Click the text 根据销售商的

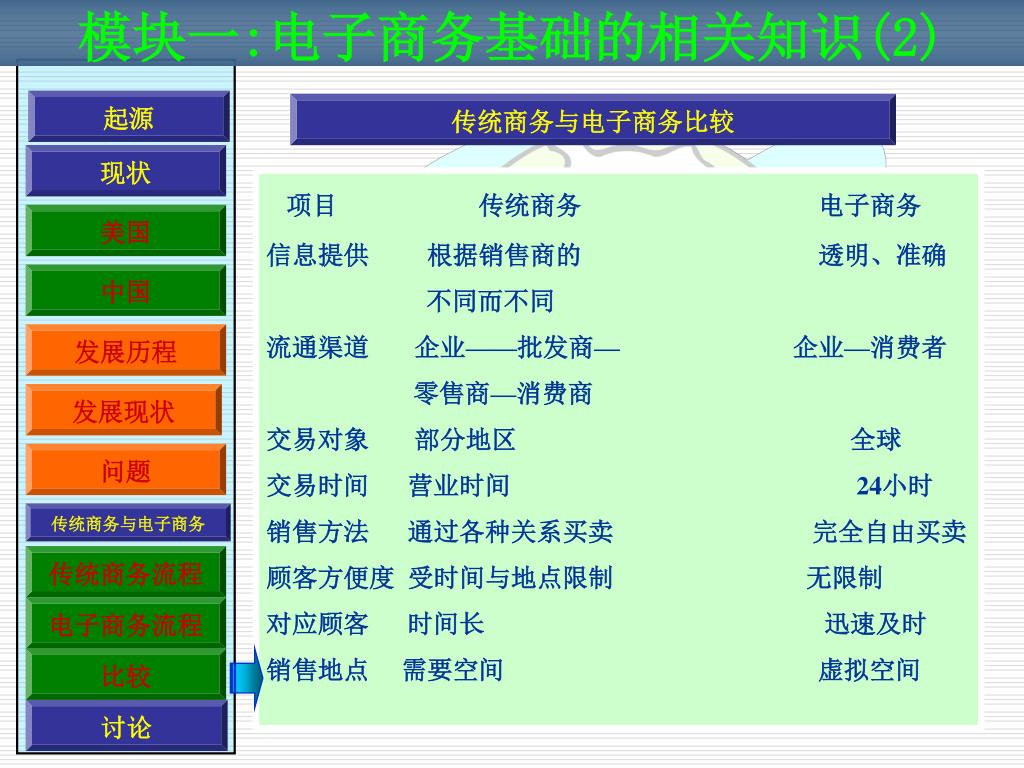[504, 255]
